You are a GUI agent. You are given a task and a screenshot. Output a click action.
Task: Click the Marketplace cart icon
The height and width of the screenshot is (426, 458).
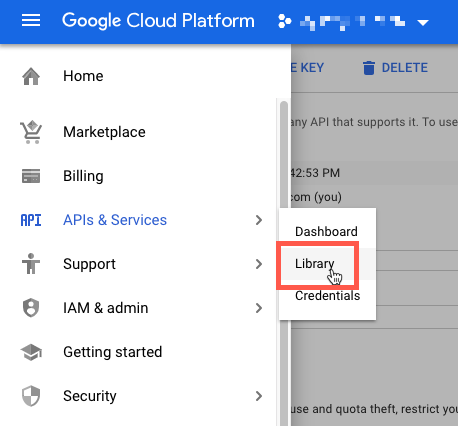pyautogui.click(x=31, y=132)
